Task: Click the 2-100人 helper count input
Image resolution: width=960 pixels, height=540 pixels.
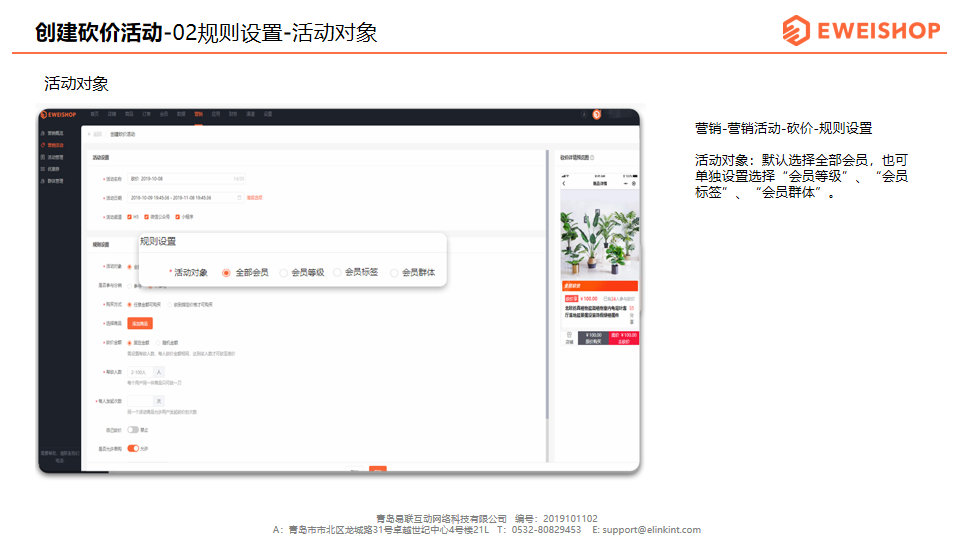Action: point(140,372)
